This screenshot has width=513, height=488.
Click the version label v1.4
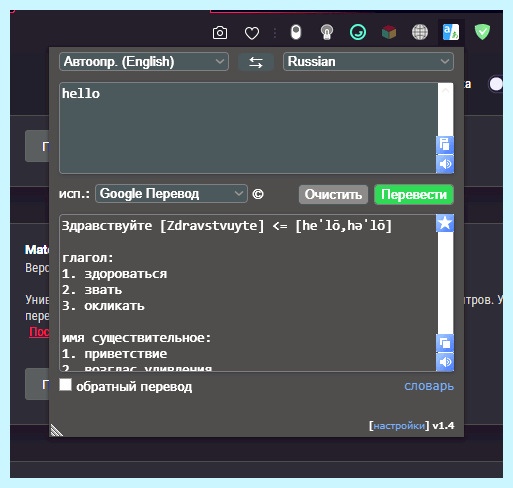tap(443, 426)
